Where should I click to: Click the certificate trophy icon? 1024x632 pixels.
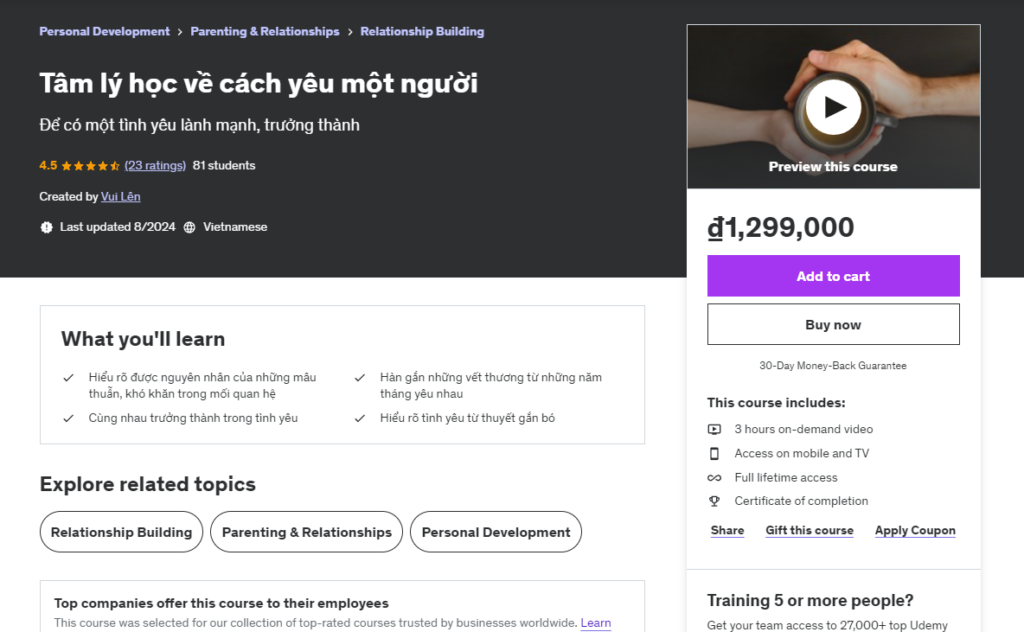pyautogui.click(x=714, y=501)
